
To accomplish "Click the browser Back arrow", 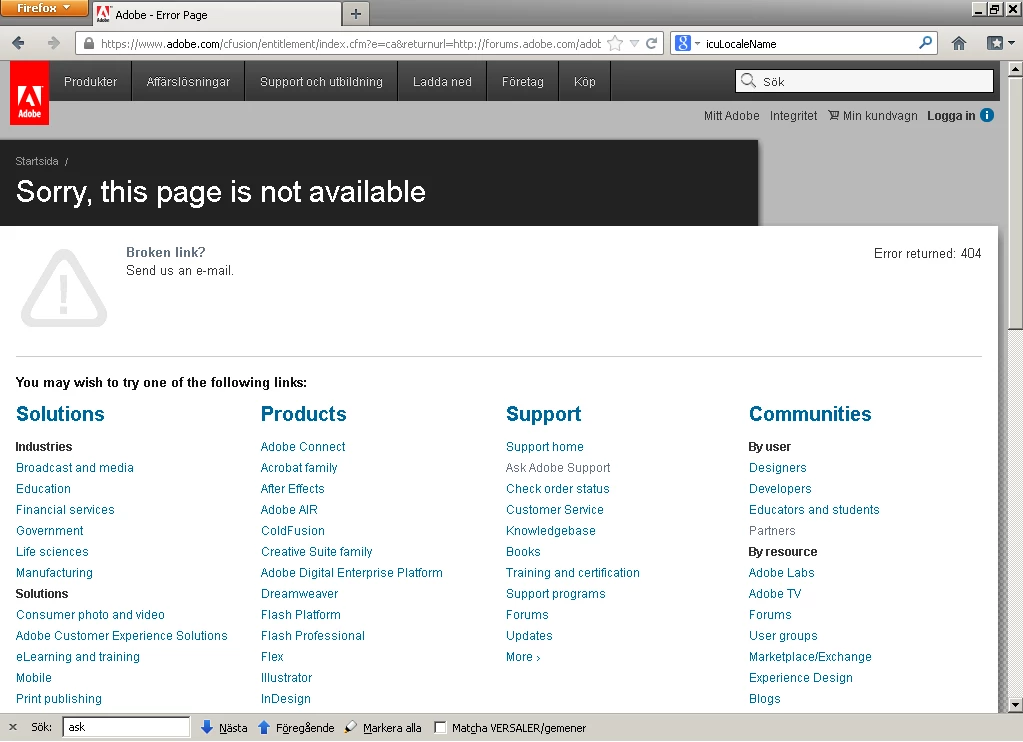I will [x=18, y=43].
